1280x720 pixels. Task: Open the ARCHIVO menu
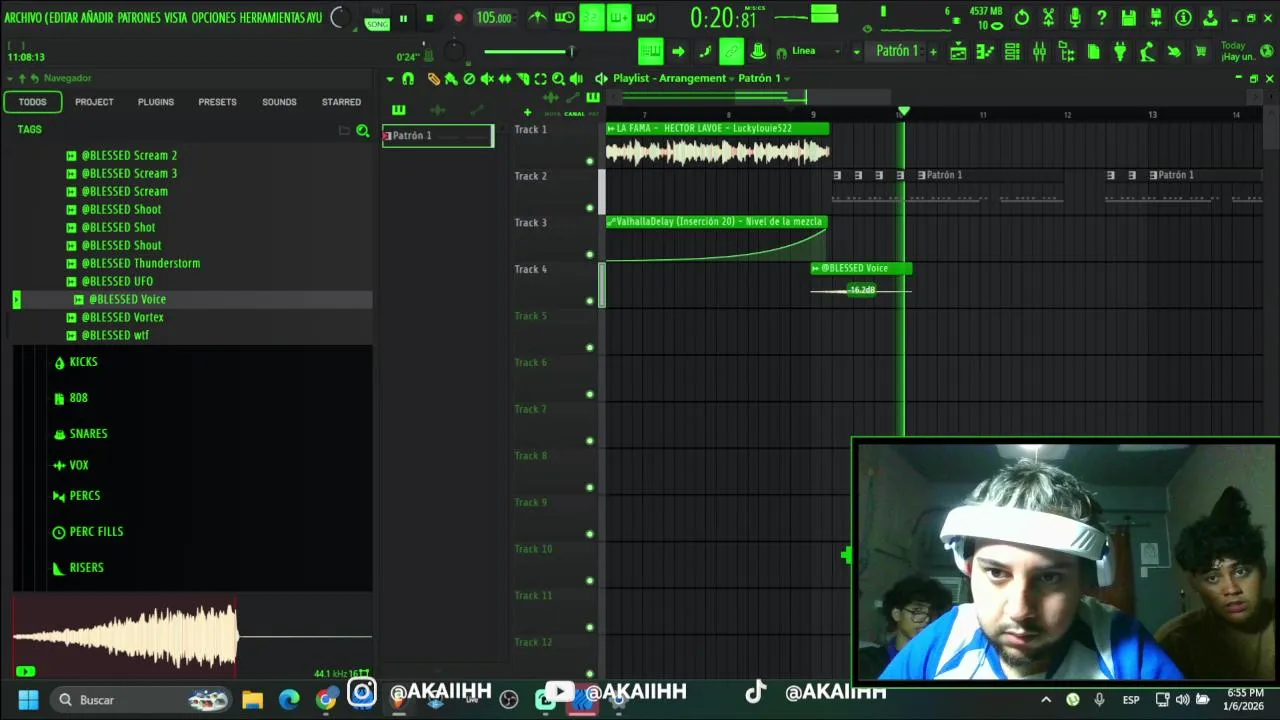(x=23, y=18)
